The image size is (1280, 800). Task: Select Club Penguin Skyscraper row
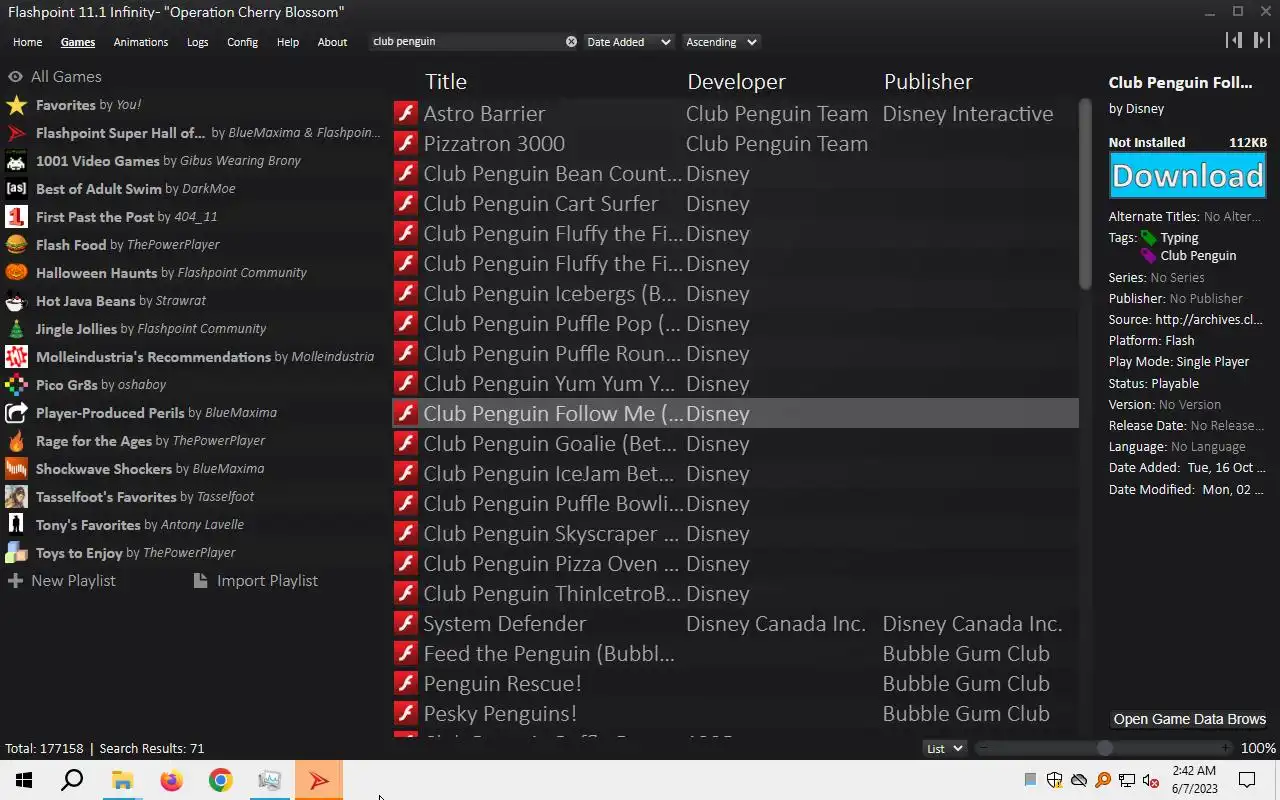735,533
